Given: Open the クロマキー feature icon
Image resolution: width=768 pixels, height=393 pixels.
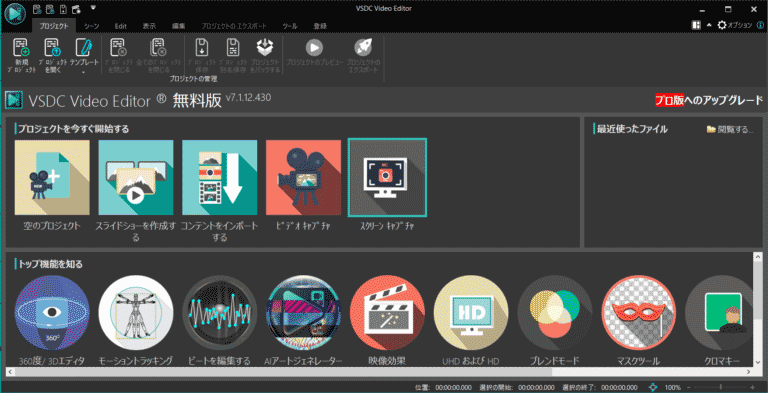Looking at the screenshot, I should point(718,312).
